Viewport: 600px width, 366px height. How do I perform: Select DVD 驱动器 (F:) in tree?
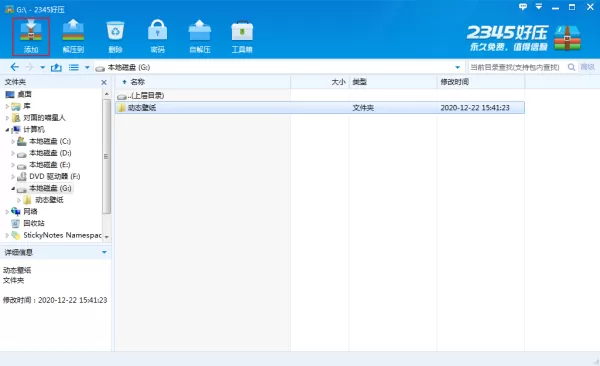pyautogui.click(x=55, y=176)
